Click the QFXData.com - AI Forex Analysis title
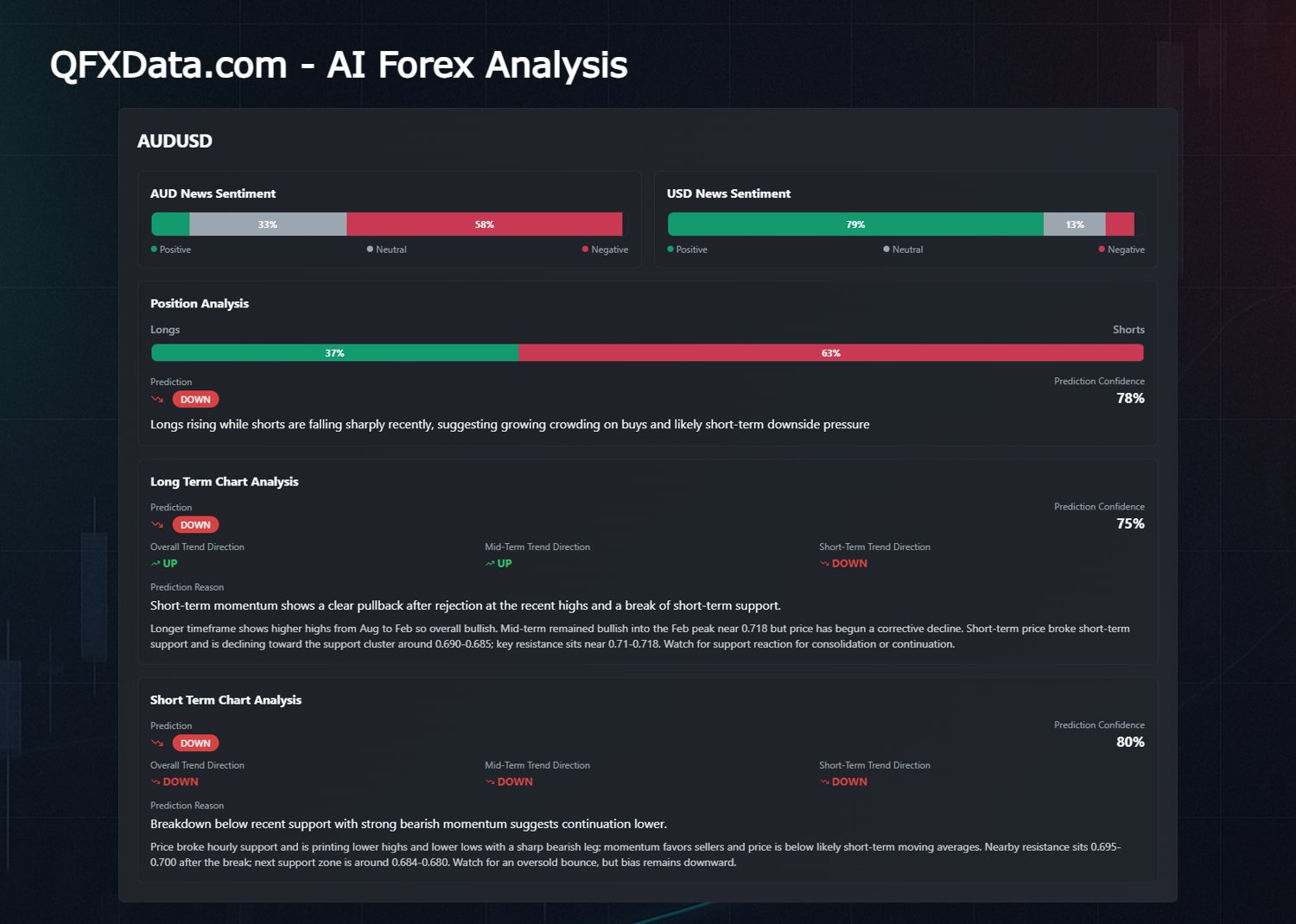 coord(339,65)
